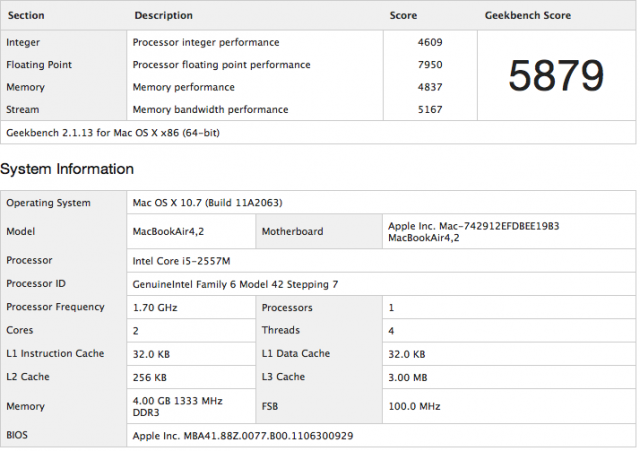Select the Intel Core i5-2557M processor text
This screenshot has width=640, height=451.
click(181, 261)
